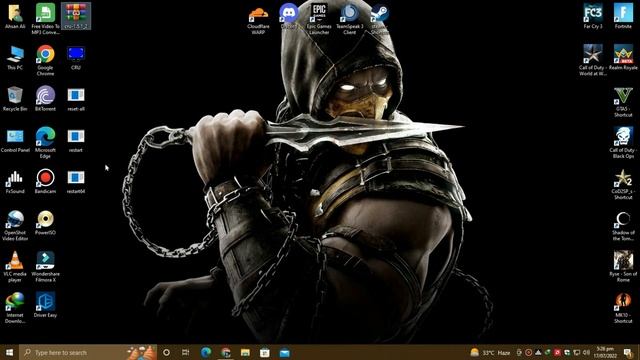Open Wondershare Filmora X shortcut
Viewport: 640px width, 360px height.
coord(45,267)
